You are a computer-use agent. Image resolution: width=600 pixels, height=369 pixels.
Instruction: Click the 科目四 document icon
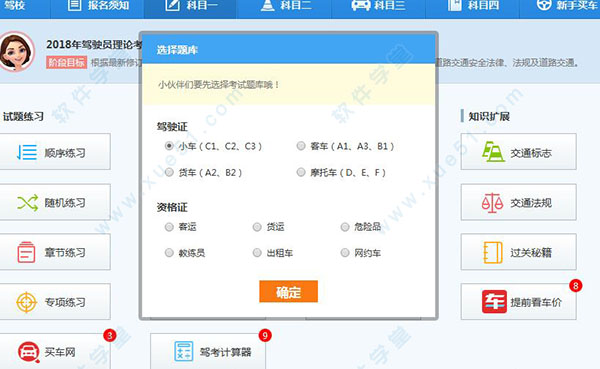coord(454,5)
